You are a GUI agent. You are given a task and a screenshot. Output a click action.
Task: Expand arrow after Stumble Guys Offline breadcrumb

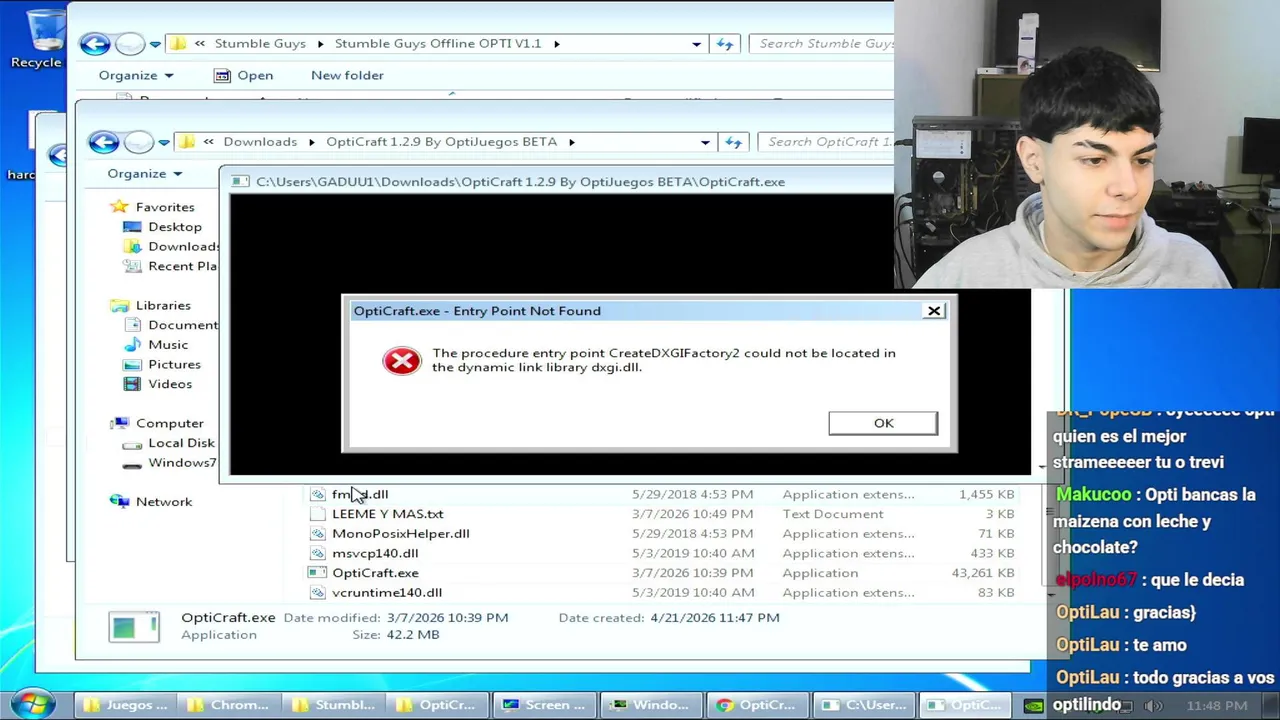(x=556, y=44)
